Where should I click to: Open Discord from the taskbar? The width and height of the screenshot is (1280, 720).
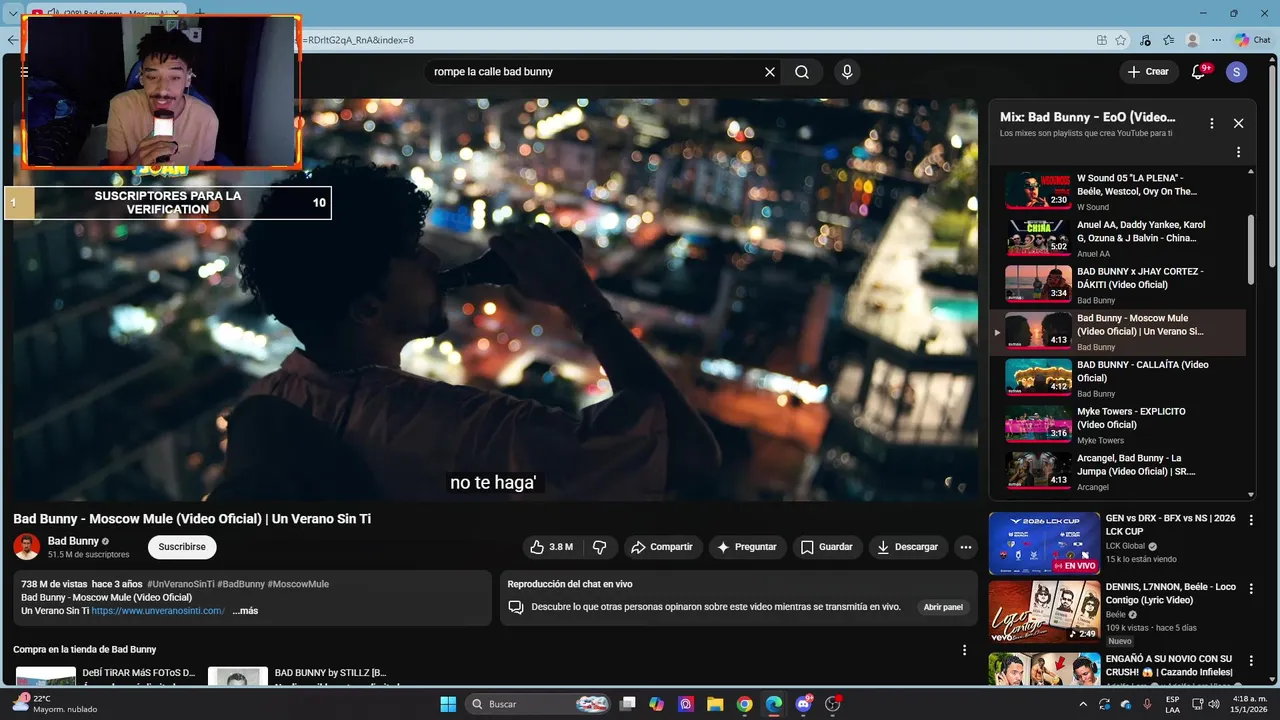(804, 704)
